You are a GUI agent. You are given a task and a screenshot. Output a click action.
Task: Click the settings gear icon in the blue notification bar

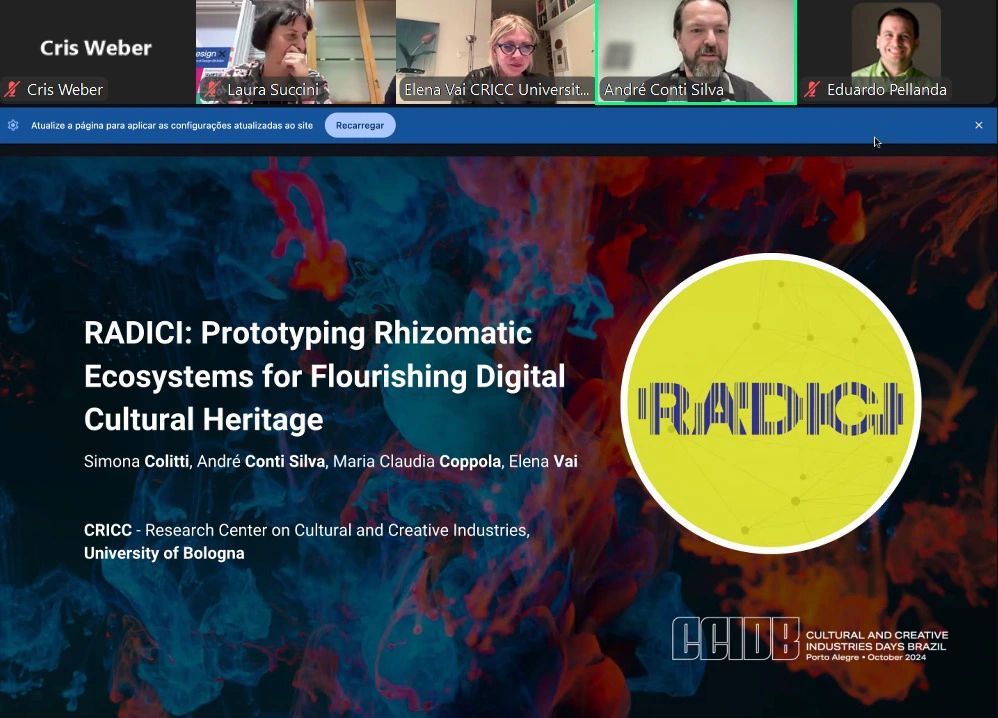[x=13, y=125]
